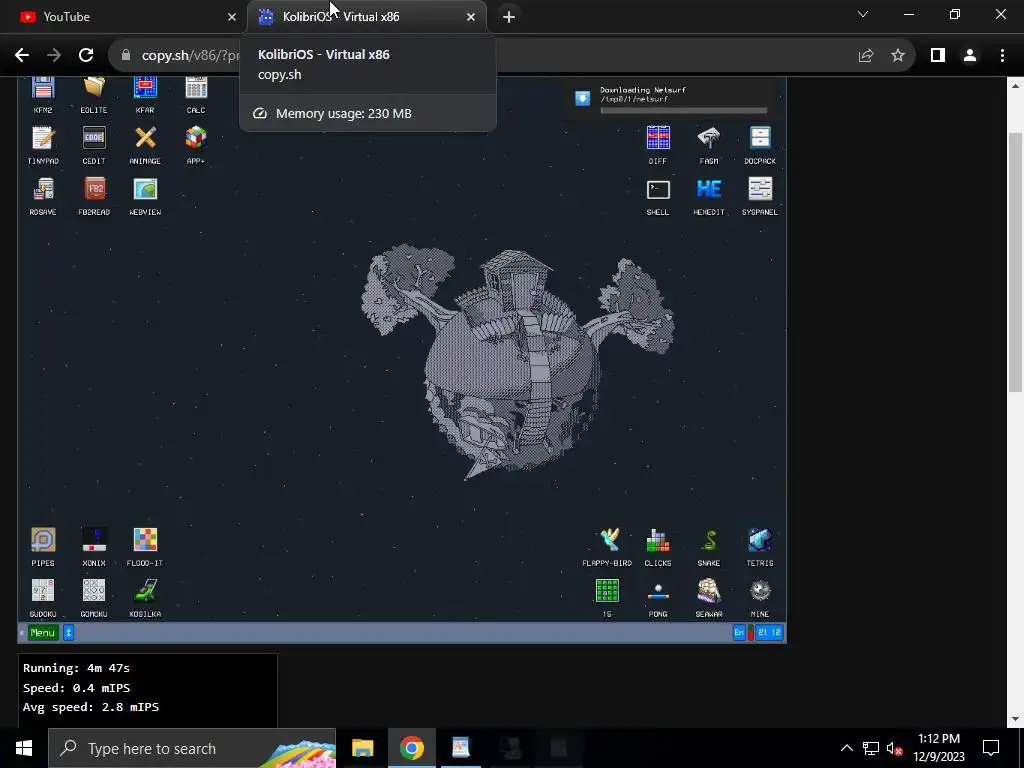Launch the SHELL terminal icon

coord(658,196)
